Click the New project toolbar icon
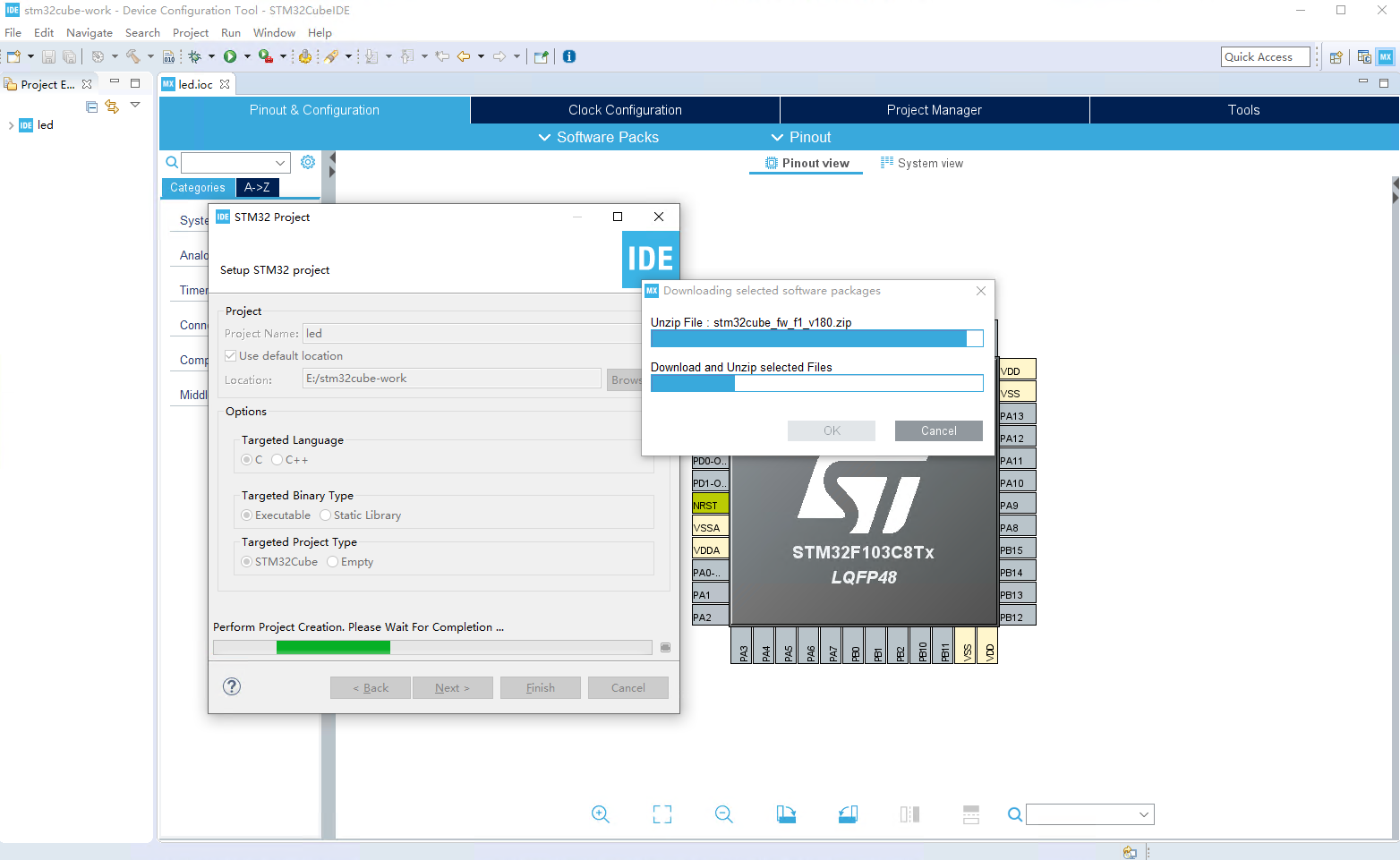 14,56
